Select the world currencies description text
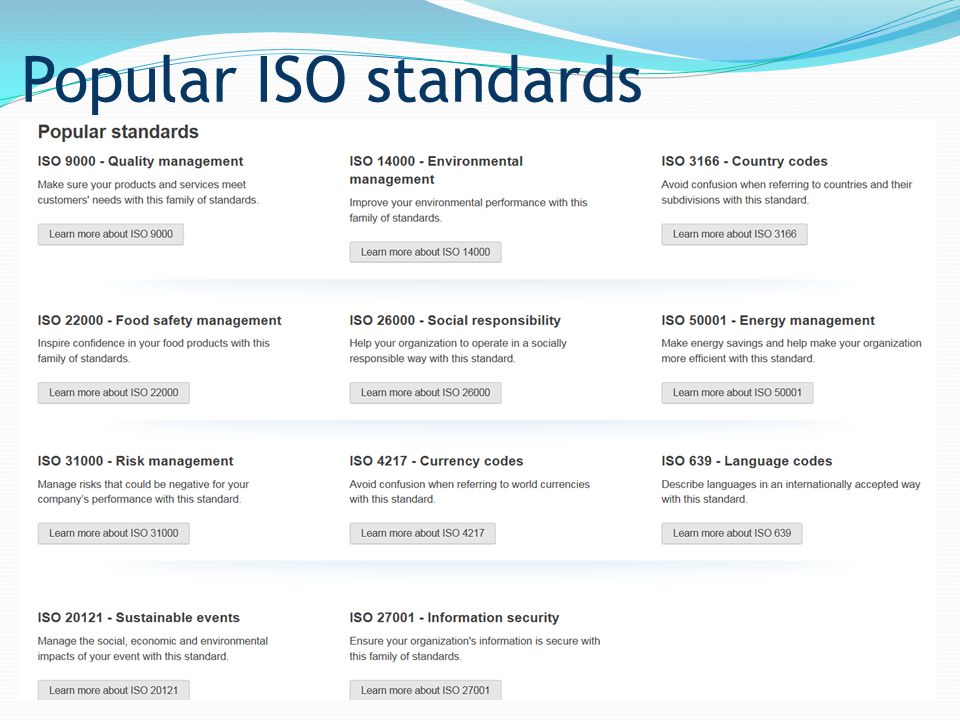Viewport: 960px width, 720px height. pyautogui.click(x=470, y=492)
